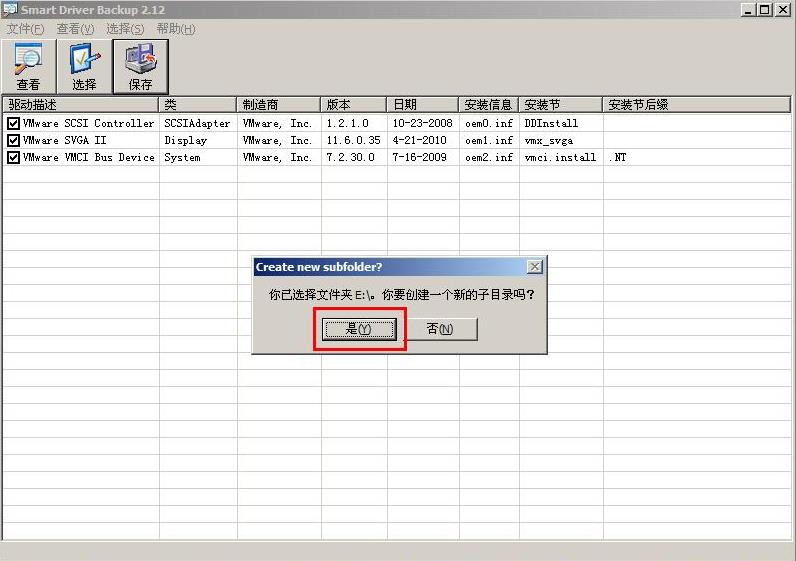This screenshot has width=796, height=561.
Task: Click the Smart Driver Backup title bar icon
Action: click(9, 10)
